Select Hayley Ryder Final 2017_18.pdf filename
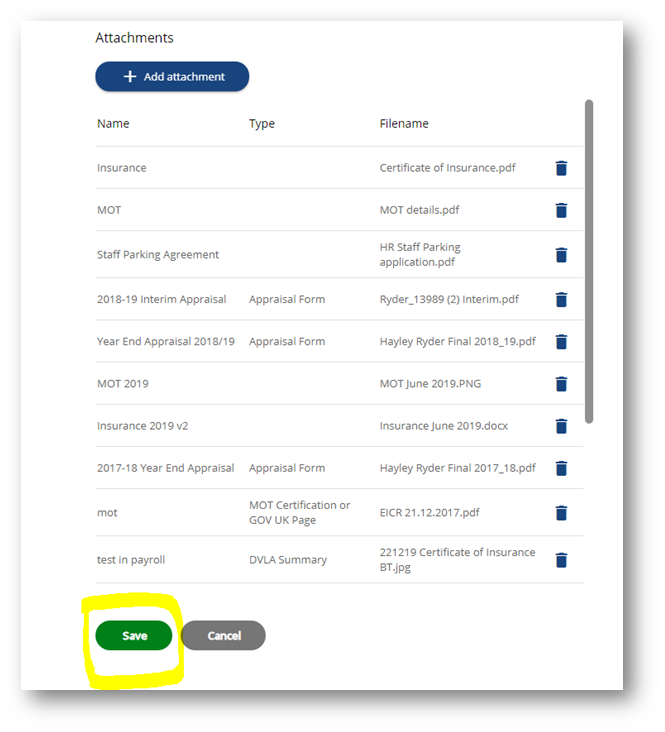The height and width of the screenshot is (732, 665). (x=458, y=468)
